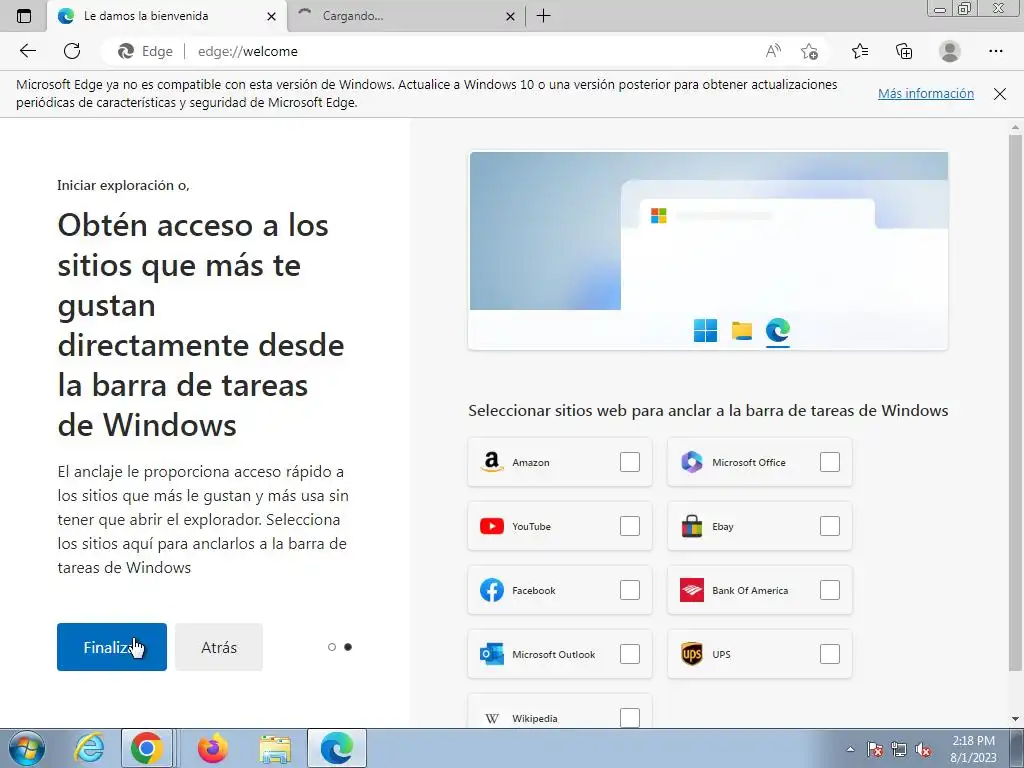Show hidden tray icons arrow
This screenshot has height=768, width=1024.
point(850,750)
